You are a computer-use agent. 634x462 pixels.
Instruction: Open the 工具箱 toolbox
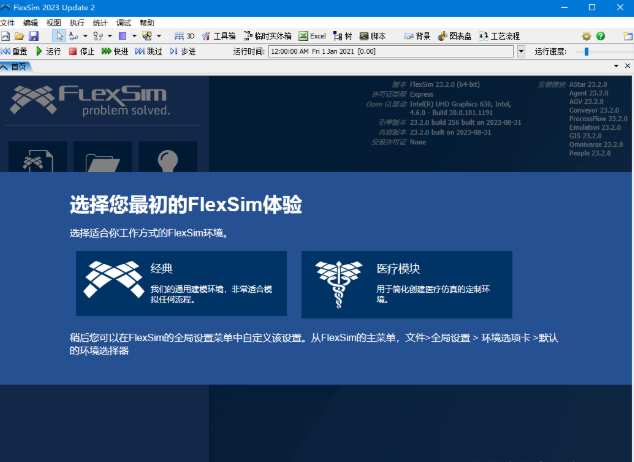point(219,36)
